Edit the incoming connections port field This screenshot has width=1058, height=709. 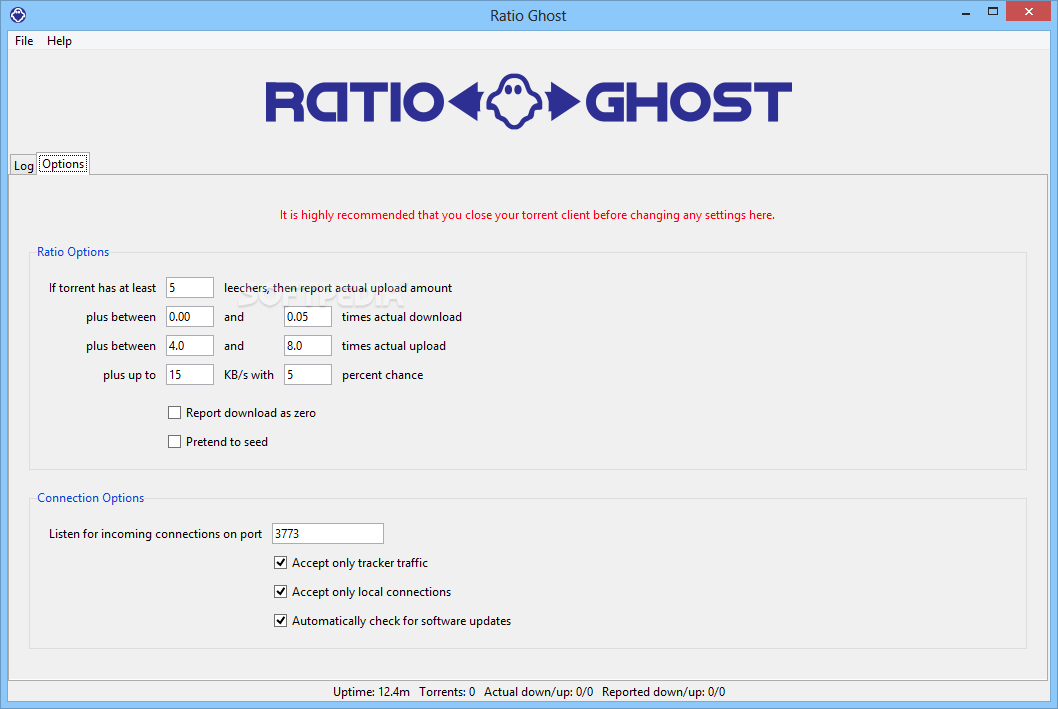click(328, 534)
